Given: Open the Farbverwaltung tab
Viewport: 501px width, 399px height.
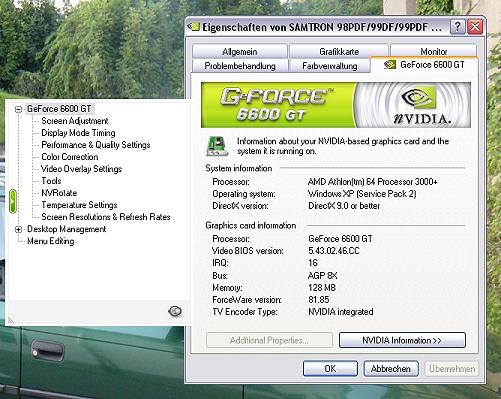Looking at the screenshot, I should pyautogui.click(x=330, y=66).
